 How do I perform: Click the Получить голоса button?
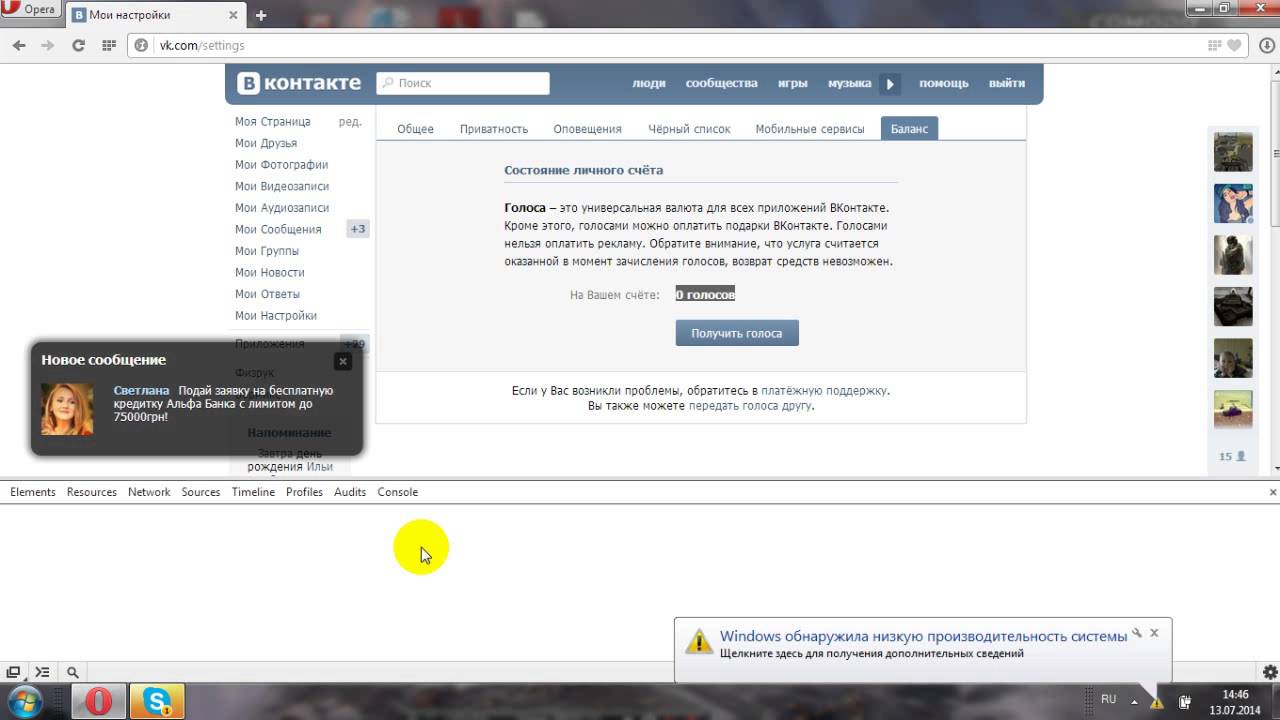click(x=737, y=333)
